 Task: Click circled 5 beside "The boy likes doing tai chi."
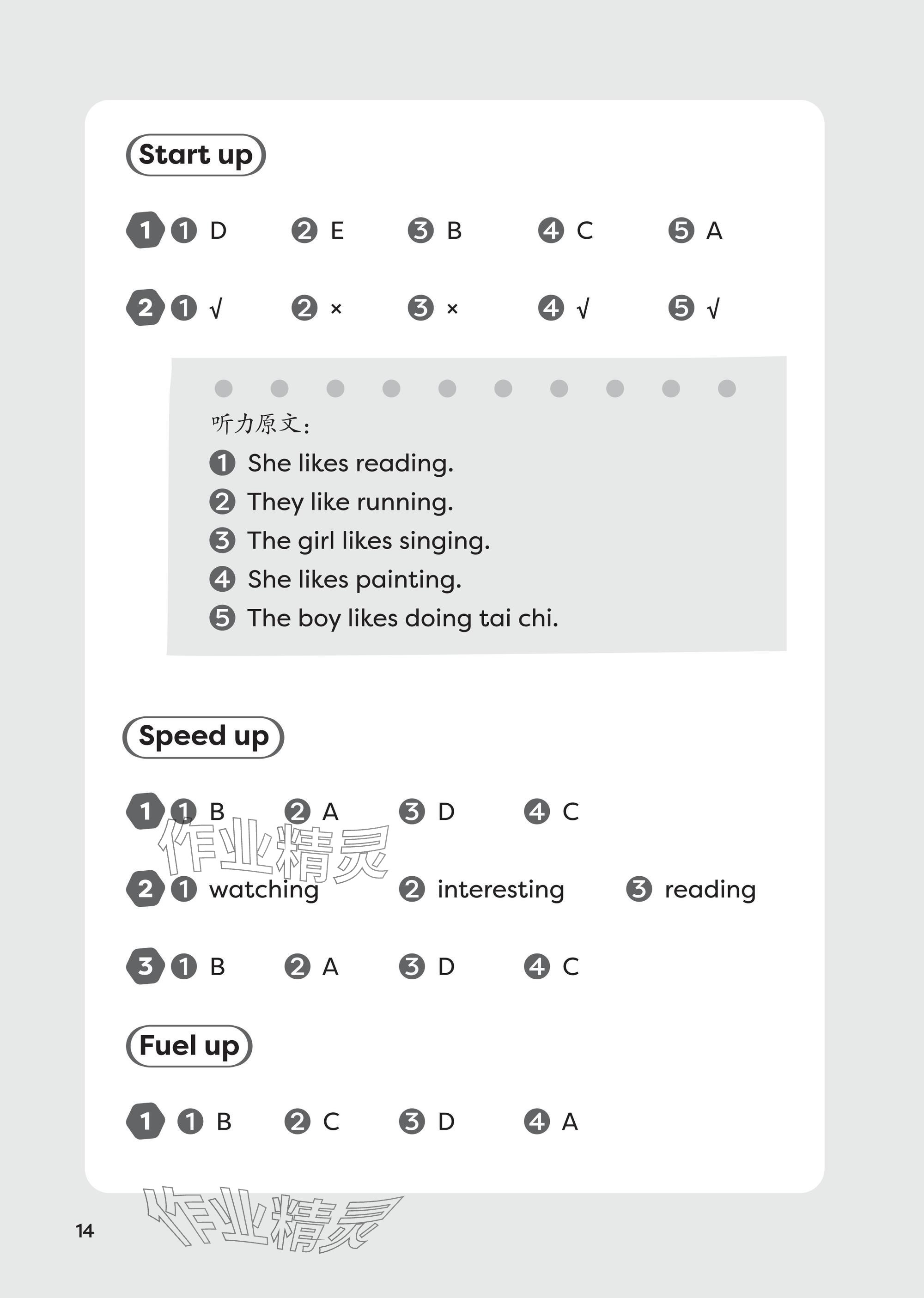(222, 618)
